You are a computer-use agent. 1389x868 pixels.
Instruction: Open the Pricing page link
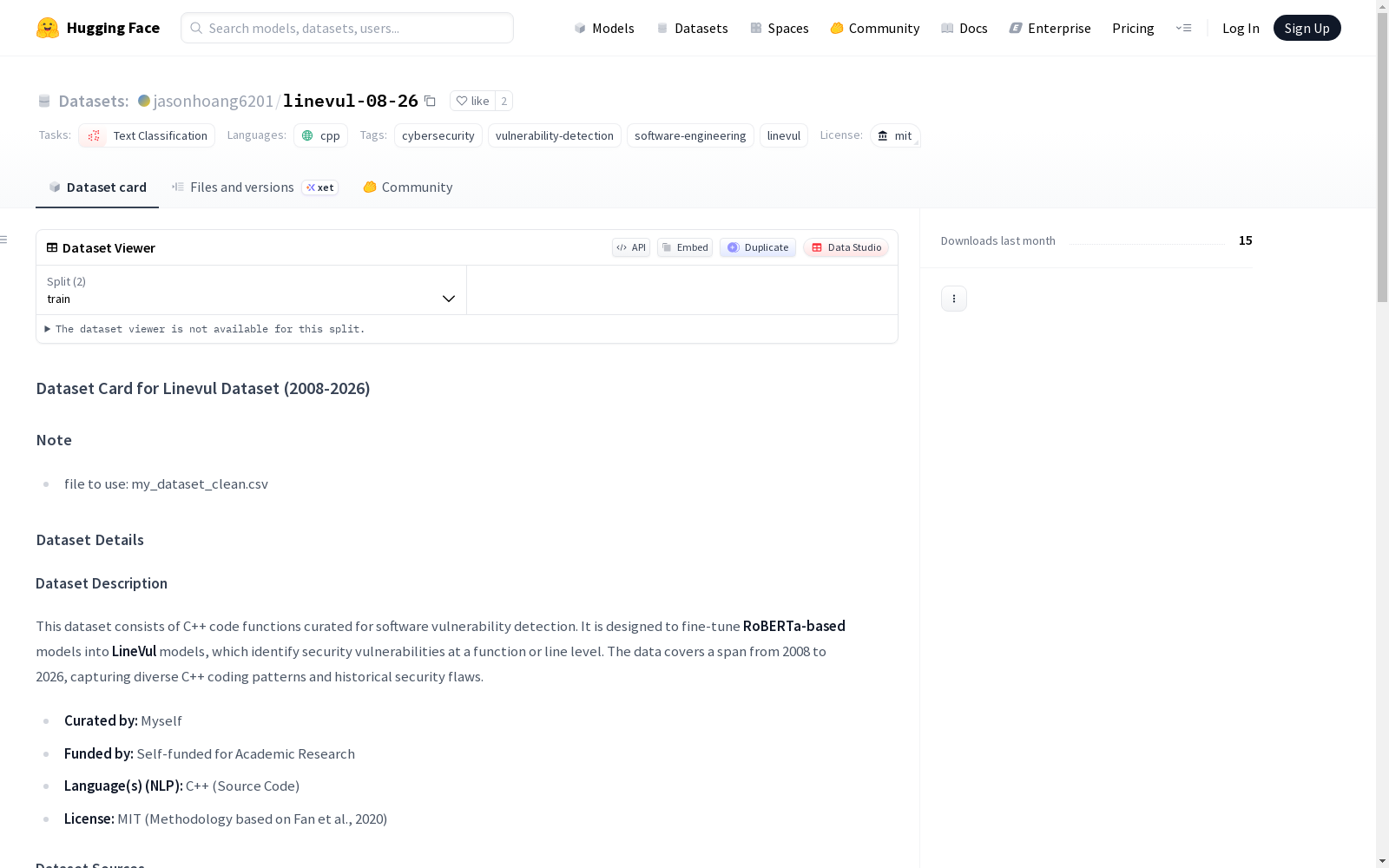[1133, 28]
